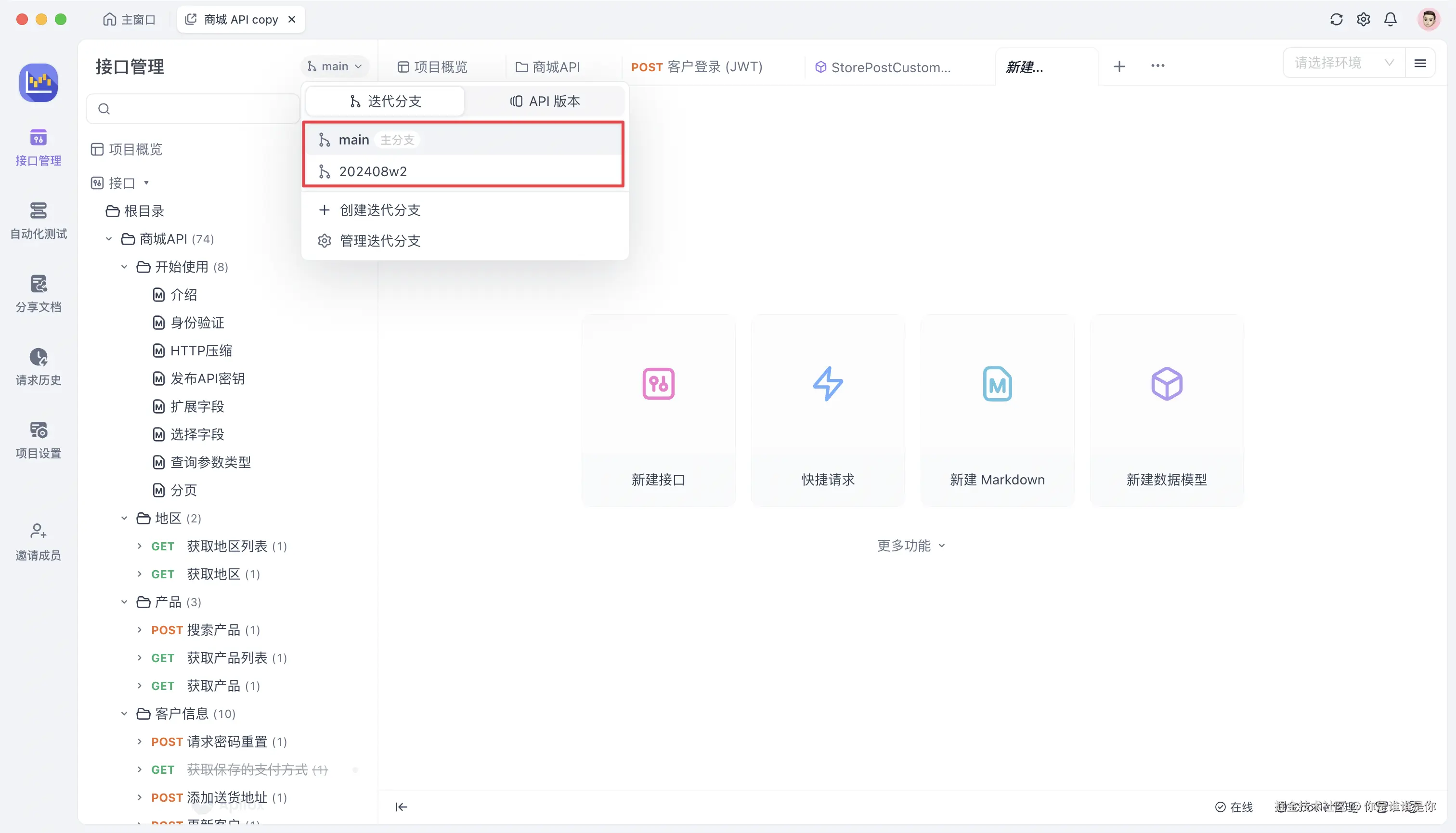The width and height of the screenshot is (1456, 833).
Task: Select the 202408w2 branch
Action: coord(373,170)
